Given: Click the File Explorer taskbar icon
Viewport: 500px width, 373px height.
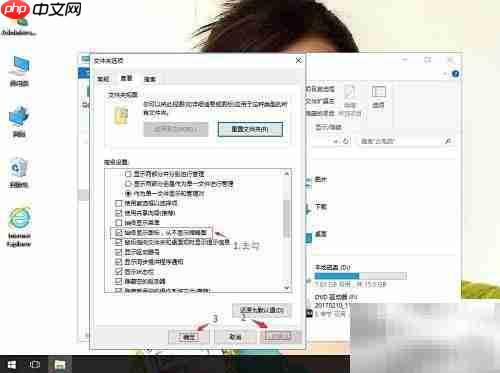Looking at the screenshot, I should pos(60,364).
